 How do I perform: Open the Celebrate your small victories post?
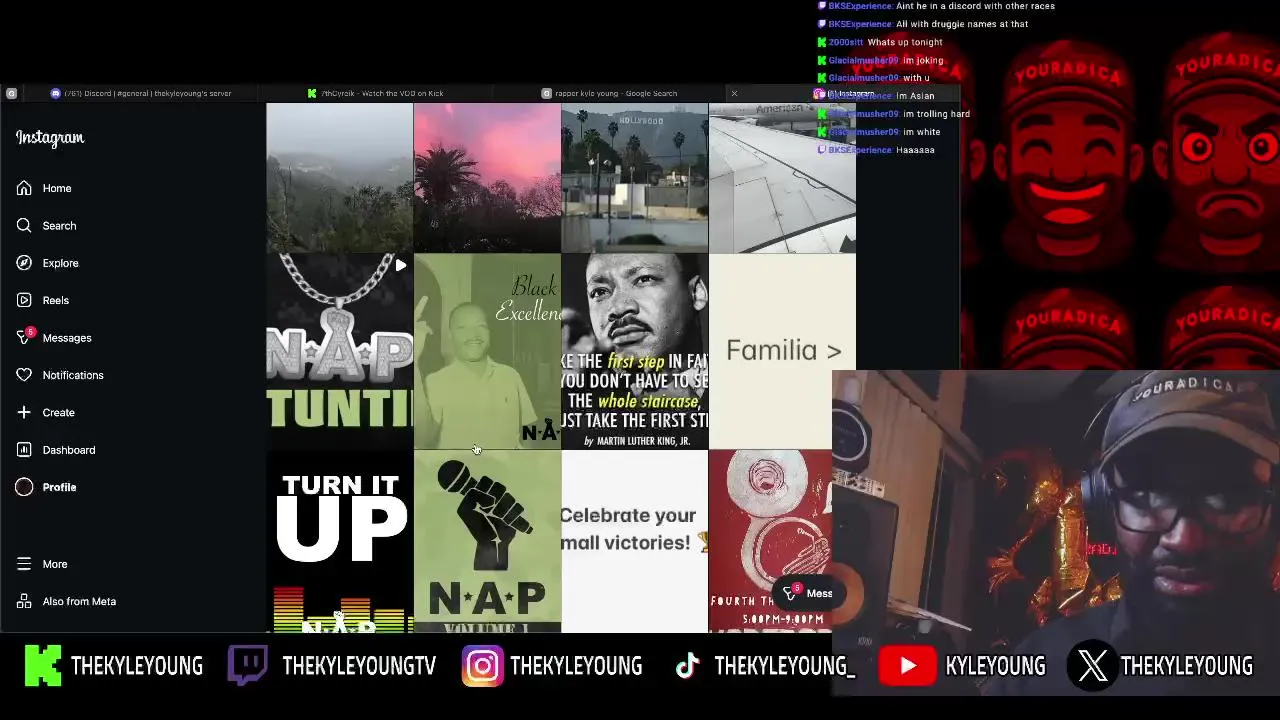(634, 541)
